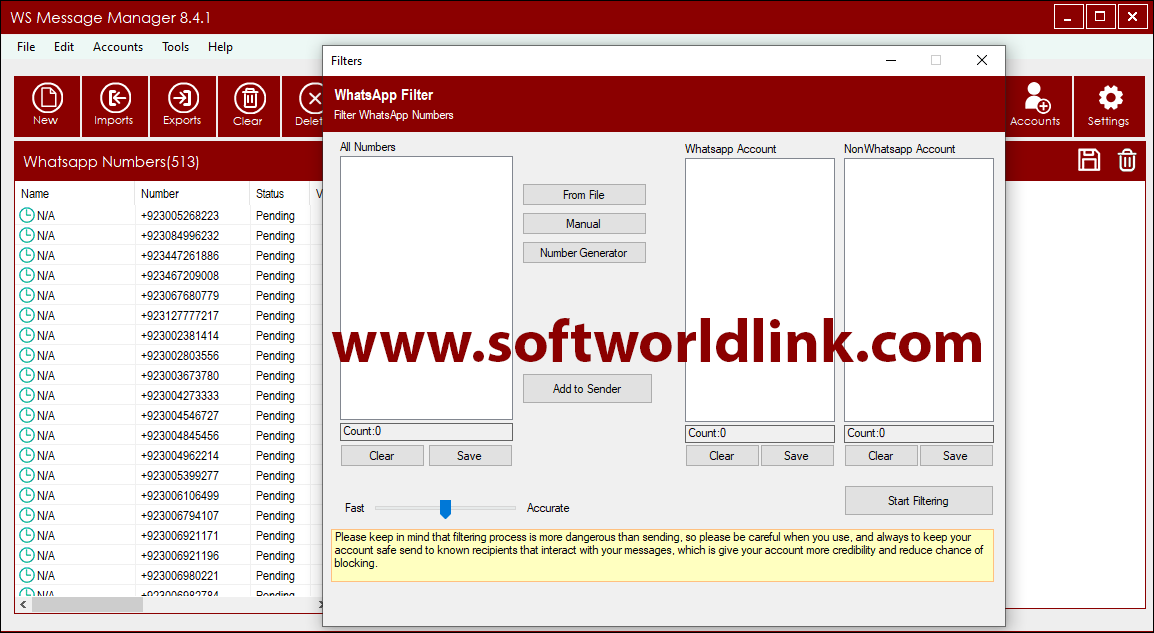Viewport: 1154px width, 633px height.
Task: Select the number +923006980221
Action: click(x=180, y=575)
